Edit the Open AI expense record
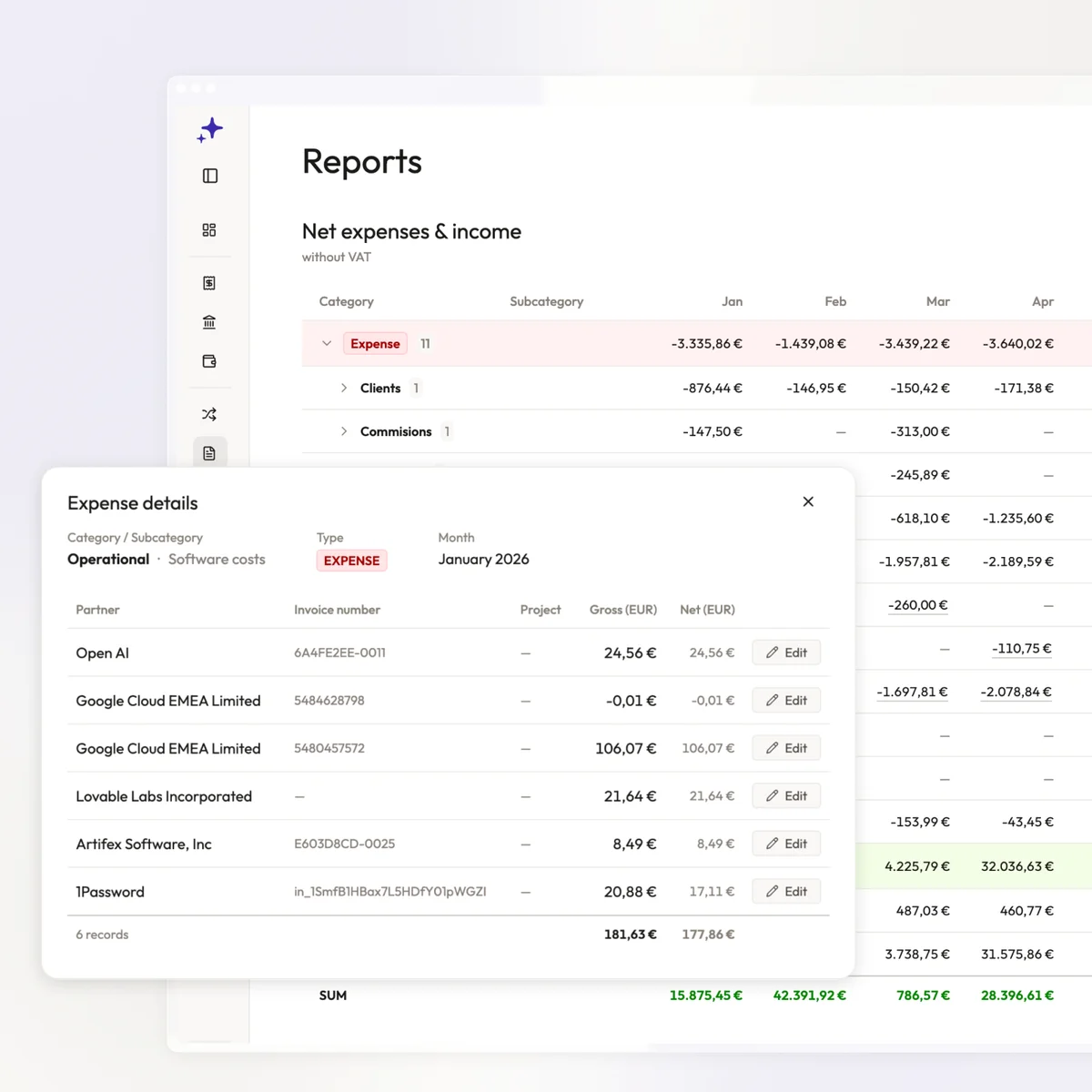1092x1092 pixels. point(786,652)
